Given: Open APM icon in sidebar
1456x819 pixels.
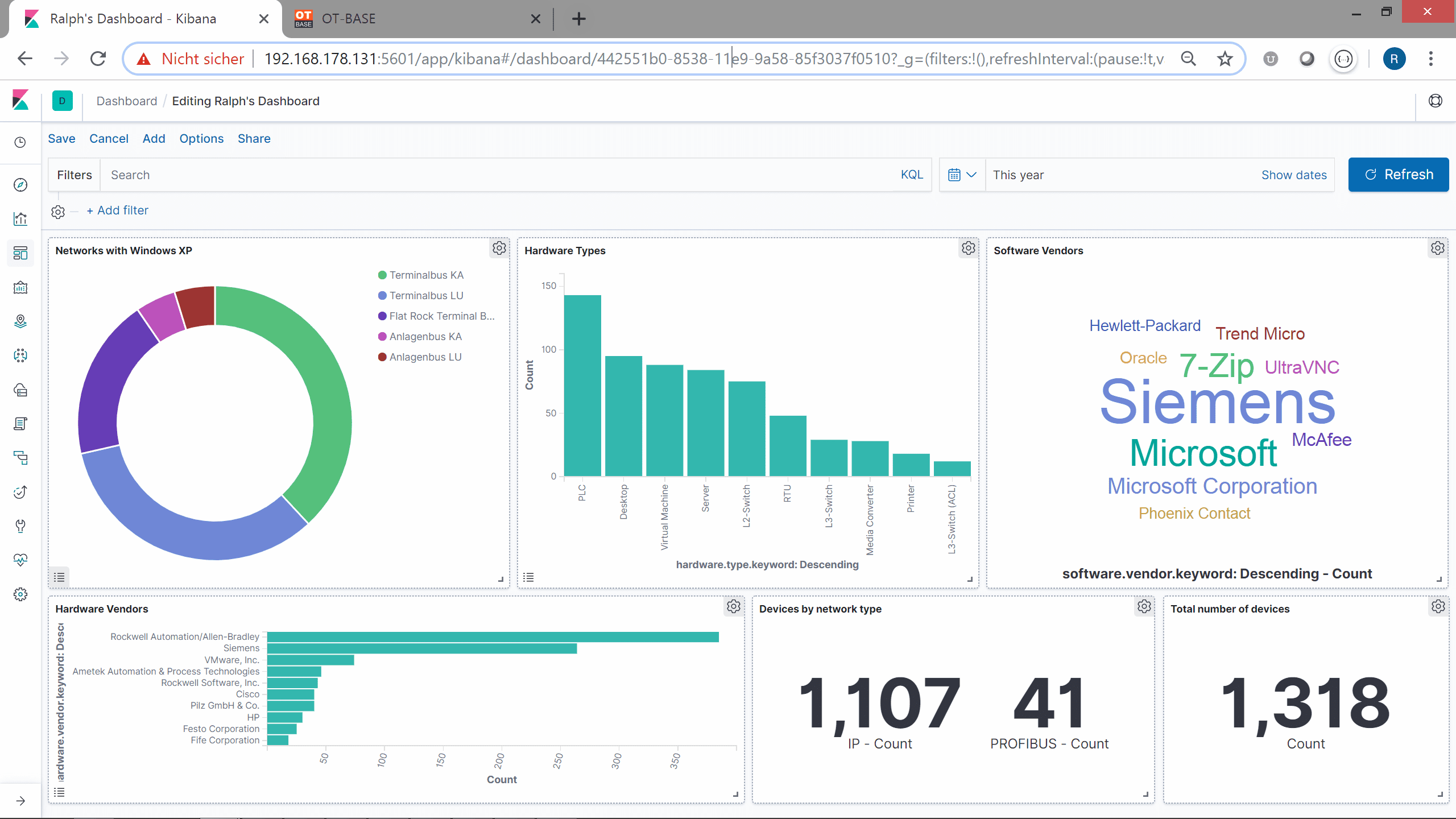Looking at the screenshot, I should 20,458.
